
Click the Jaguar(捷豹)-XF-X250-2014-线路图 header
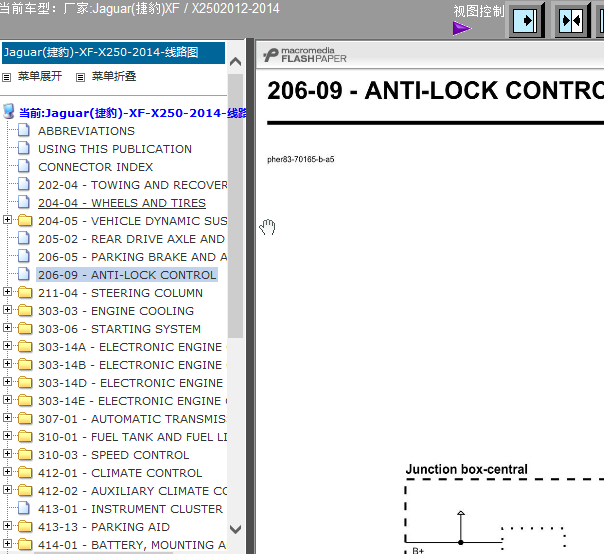113,53
